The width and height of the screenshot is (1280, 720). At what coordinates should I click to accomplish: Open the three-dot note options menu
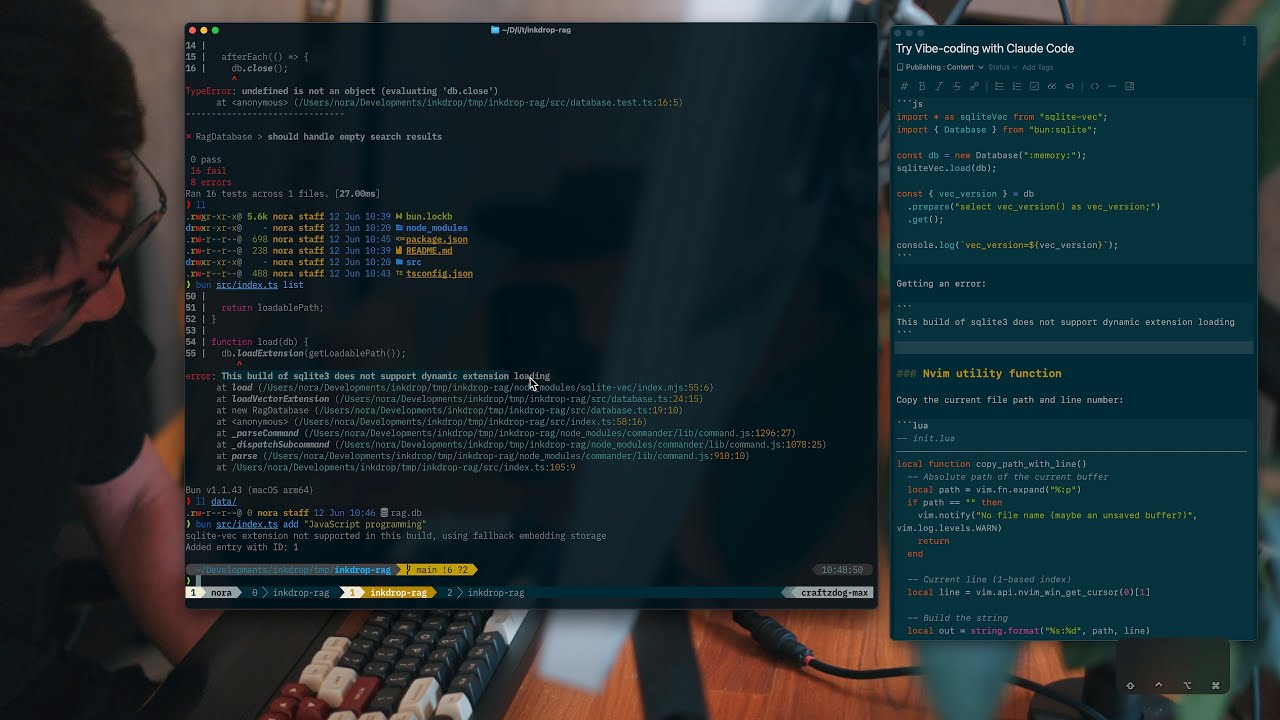pyautogui.click(x=1244, y=41)
